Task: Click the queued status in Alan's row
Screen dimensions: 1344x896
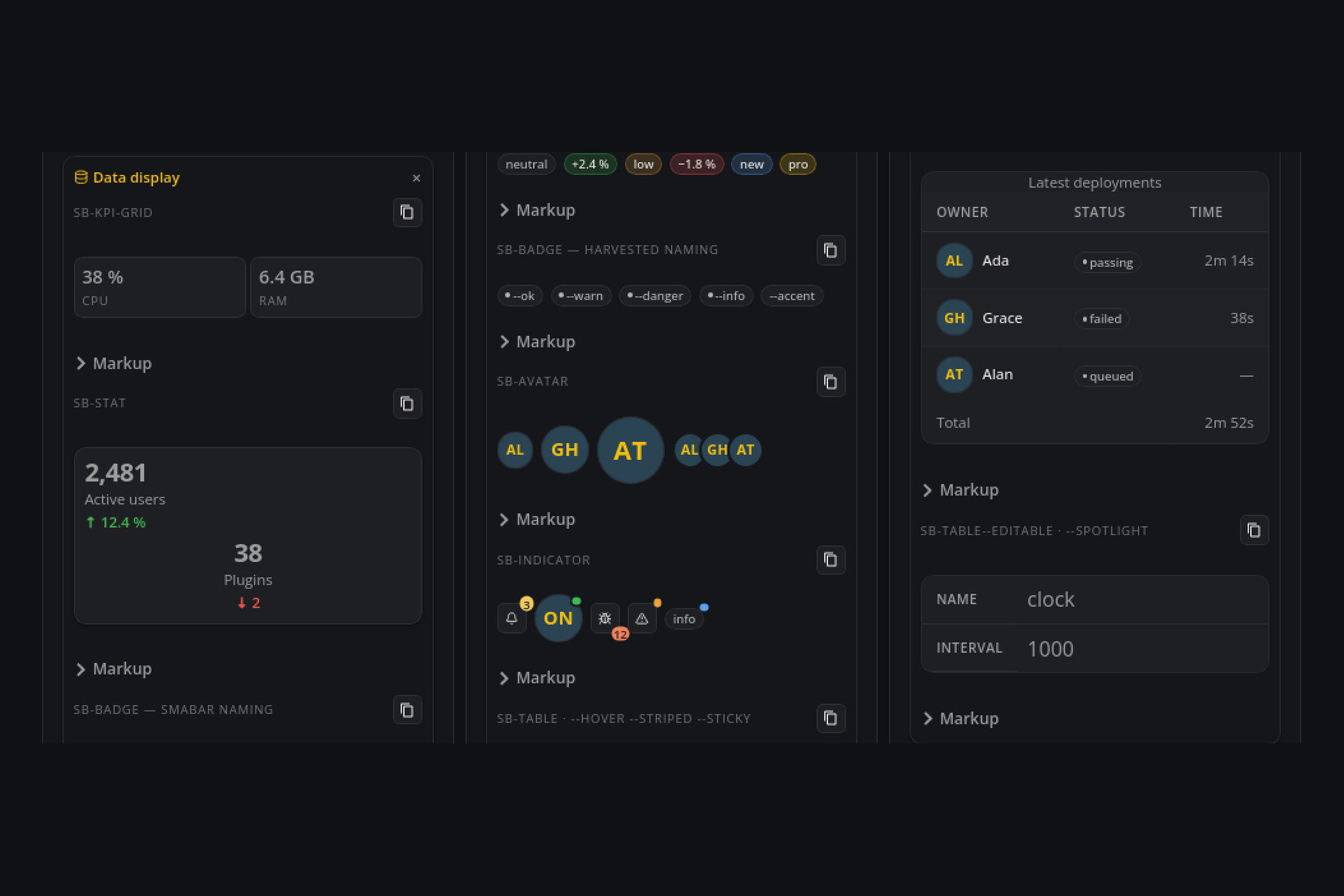Action: (1107, 376)
